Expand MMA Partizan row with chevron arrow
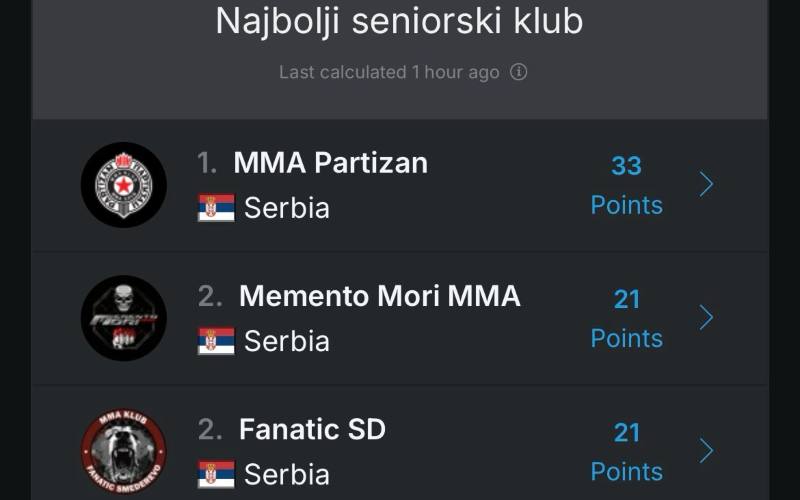The width and height of the screenshot is (800, 500). coord(706,184)
